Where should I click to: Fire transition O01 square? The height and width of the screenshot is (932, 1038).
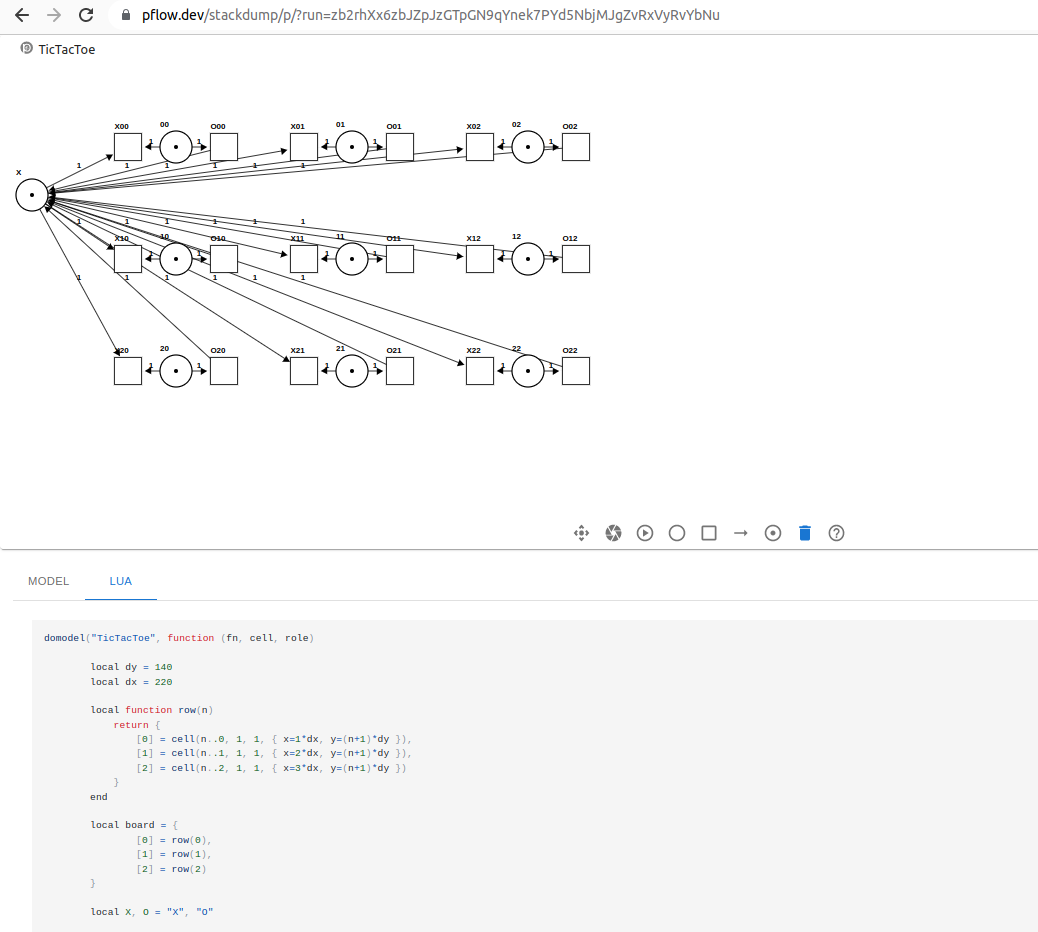click(400, 147)
